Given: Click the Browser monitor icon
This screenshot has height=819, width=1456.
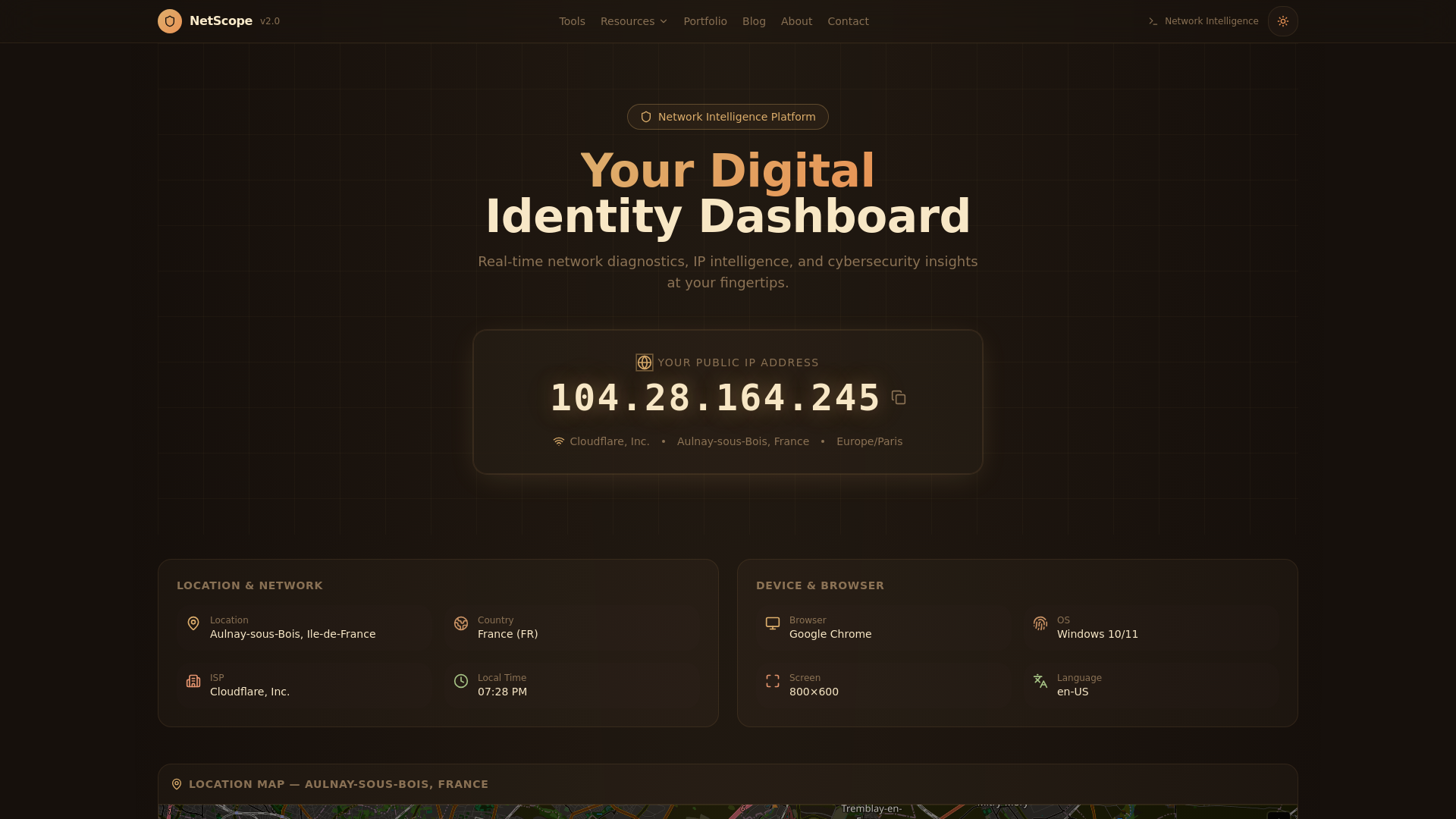Looking at the screenshot, I should (x=773, y=623).
